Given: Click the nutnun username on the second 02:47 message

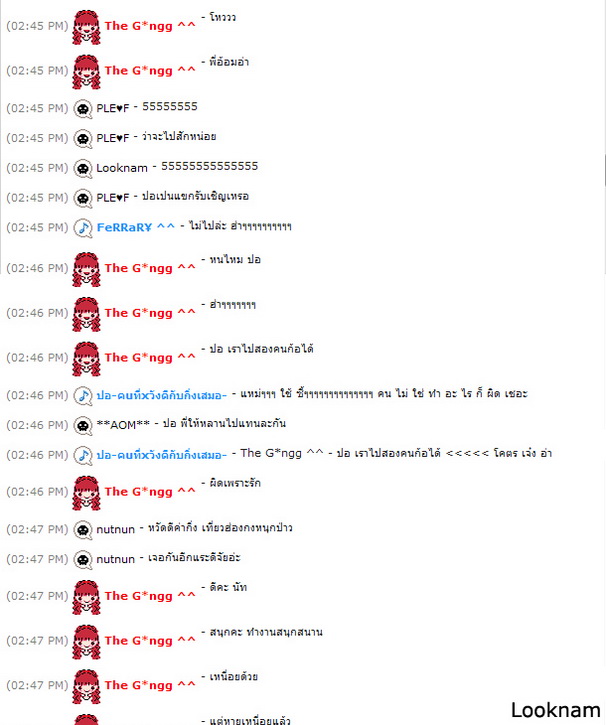Looking at the screenshot, I should pyautogui.click(x=116, y=559).
